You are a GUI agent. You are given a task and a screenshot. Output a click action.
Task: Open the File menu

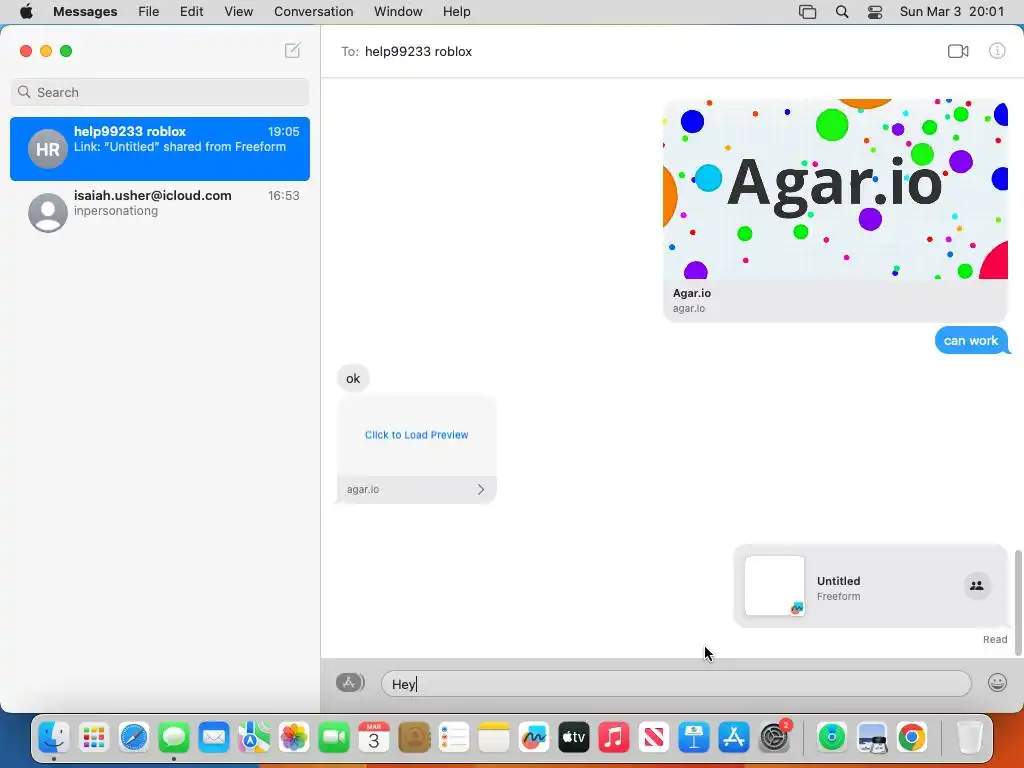(149, 12)
